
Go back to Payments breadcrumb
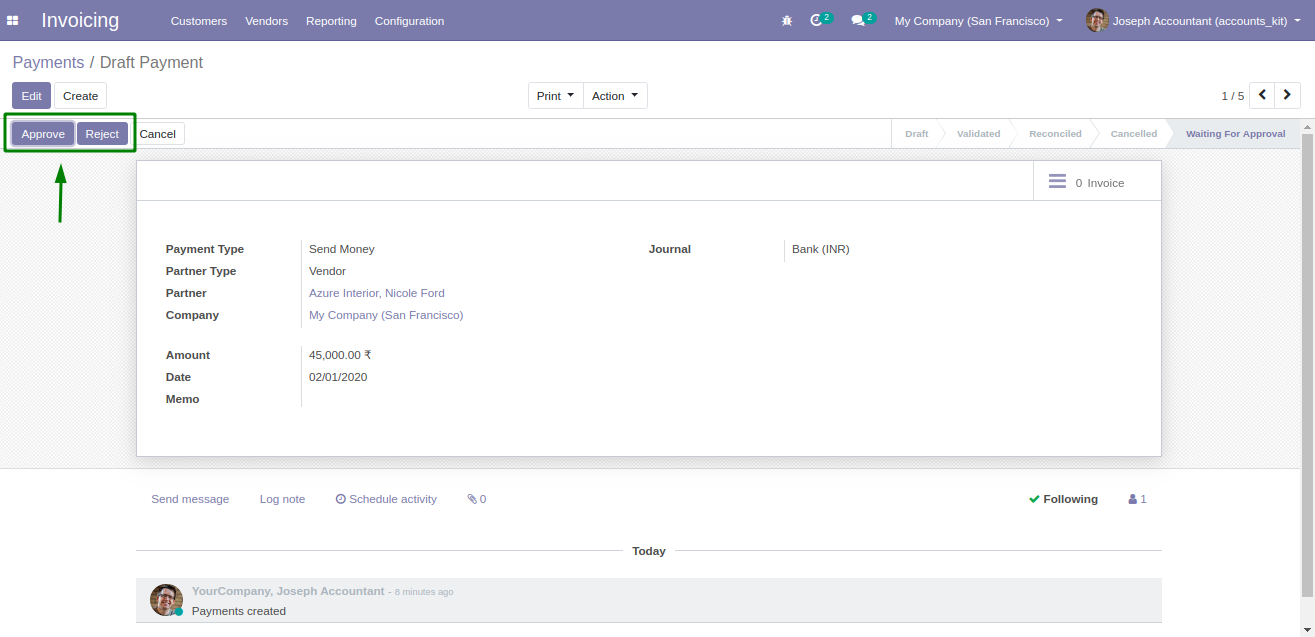48,62
